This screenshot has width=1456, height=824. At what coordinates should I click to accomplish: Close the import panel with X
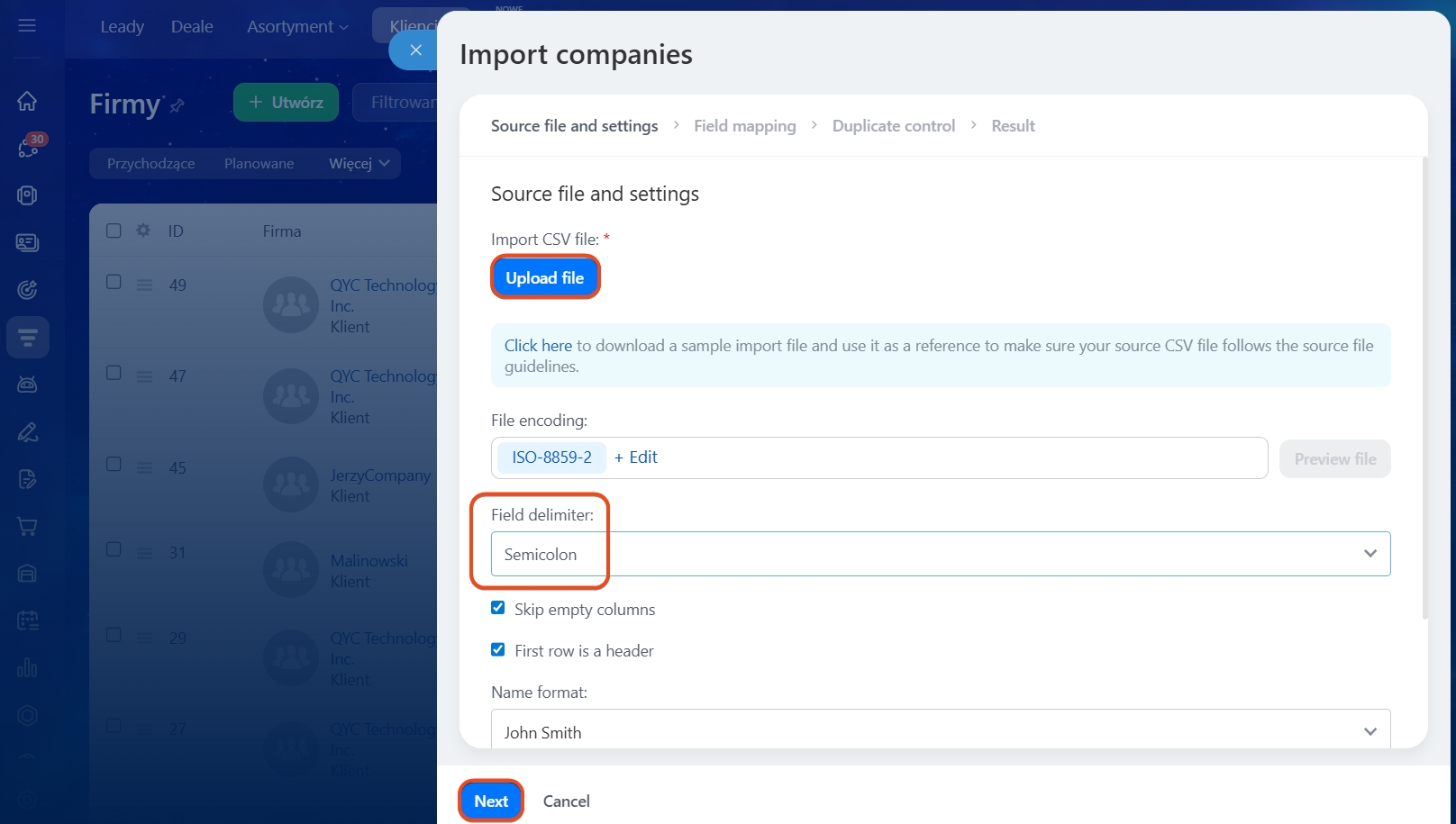point(415,50)
